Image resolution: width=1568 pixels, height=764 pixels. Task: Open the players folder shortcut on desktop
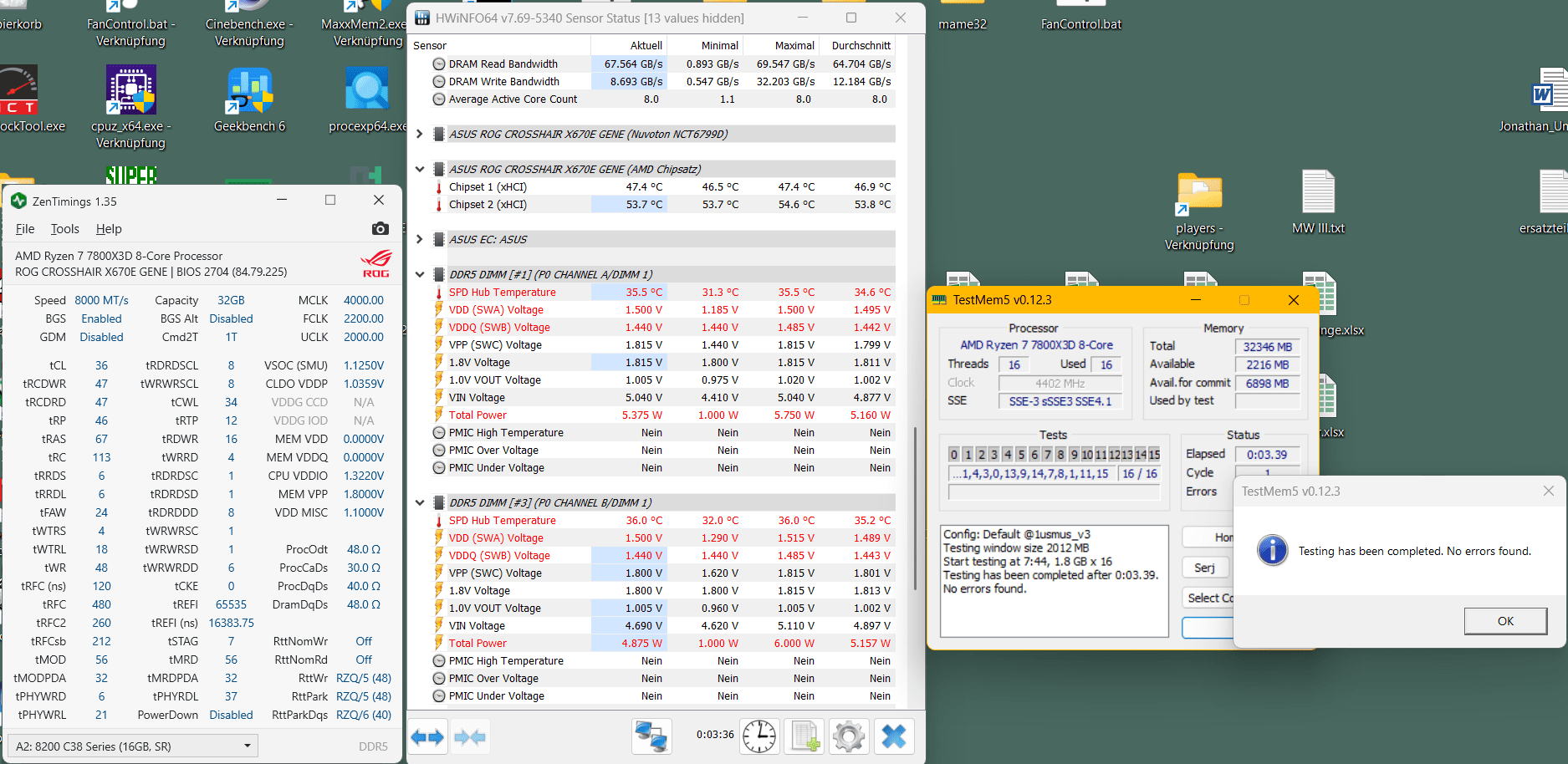coord(1199,194)
